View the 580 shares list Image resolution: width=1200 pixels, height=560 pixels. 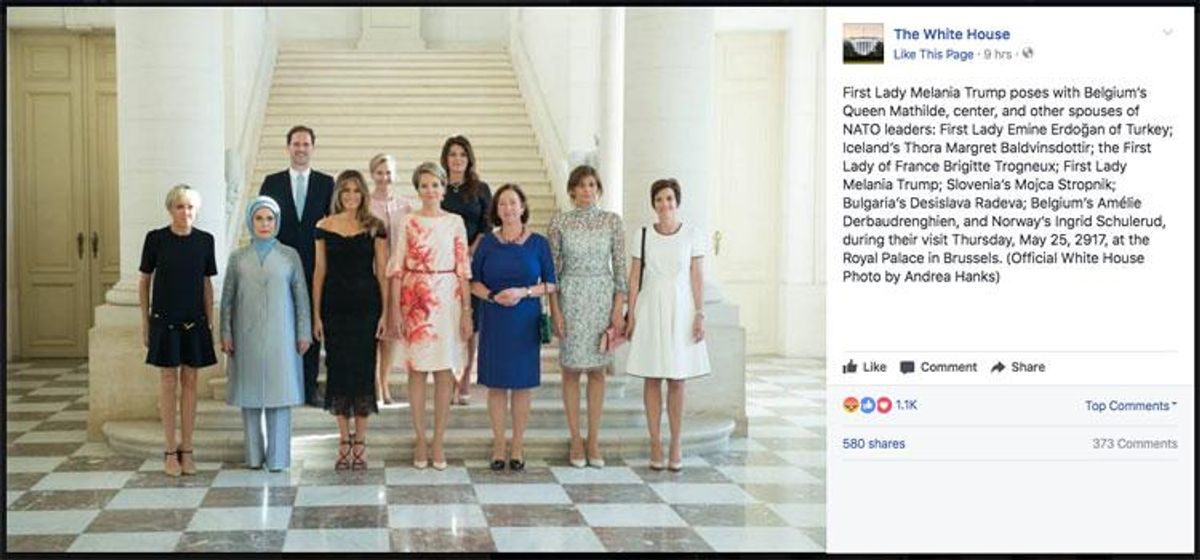(874, 443)
